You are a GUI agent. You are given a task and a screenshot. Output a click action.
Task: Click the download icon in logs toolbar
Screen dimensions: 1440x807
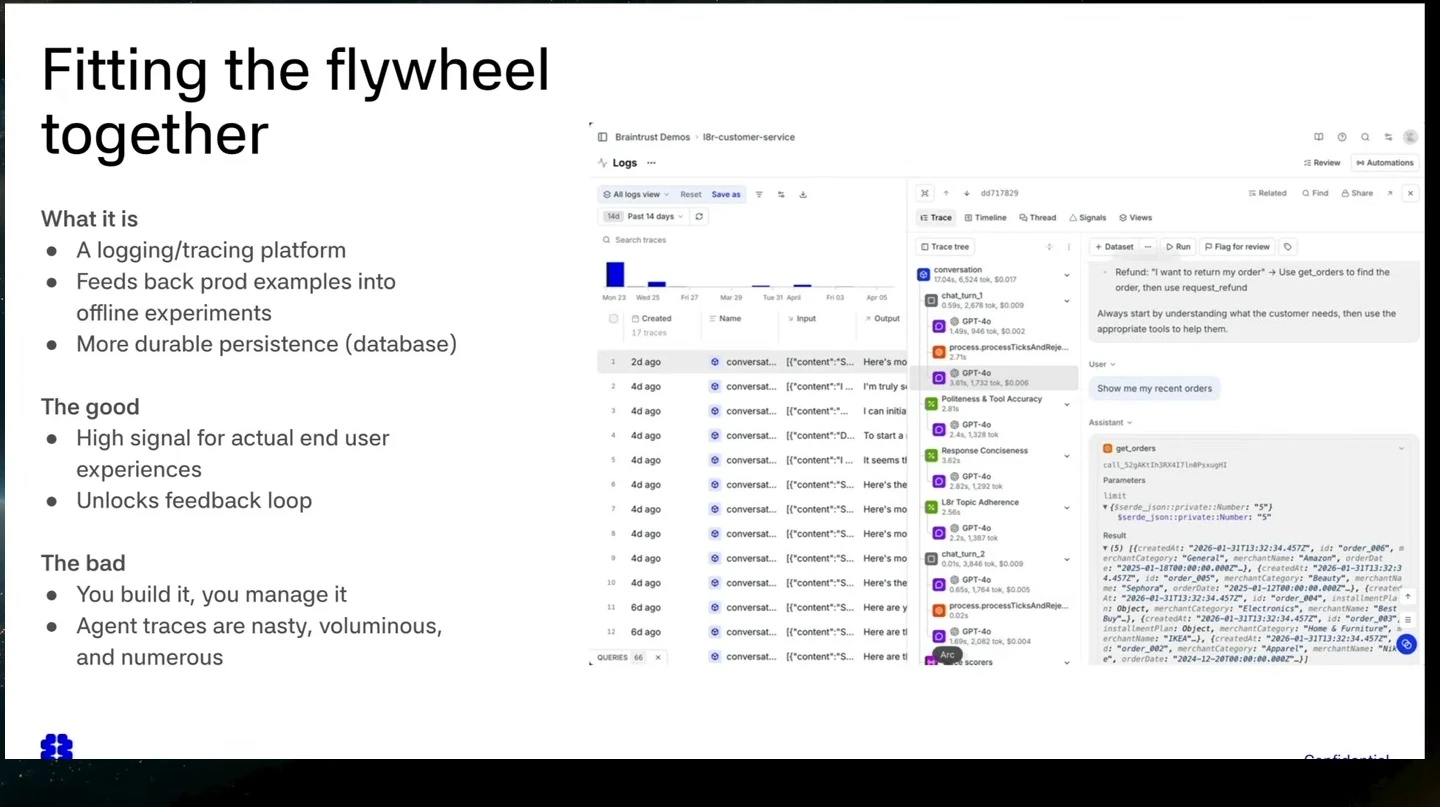click(803, 194)
